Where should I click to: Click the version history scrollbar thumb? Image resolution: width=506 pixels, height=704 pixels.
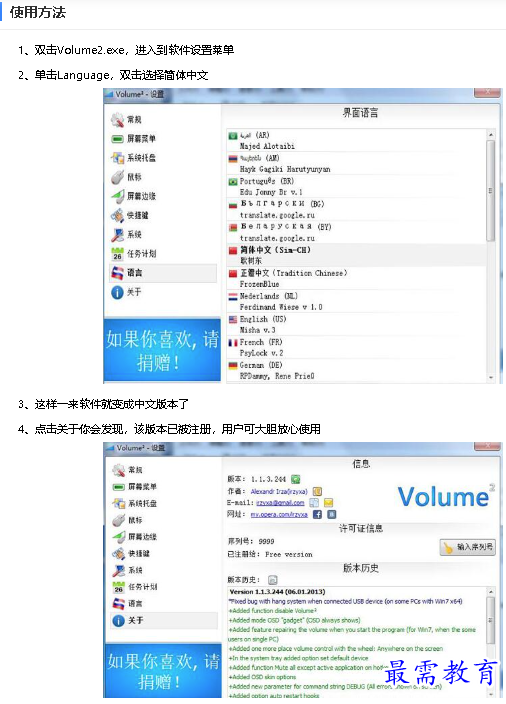point(491,620)
